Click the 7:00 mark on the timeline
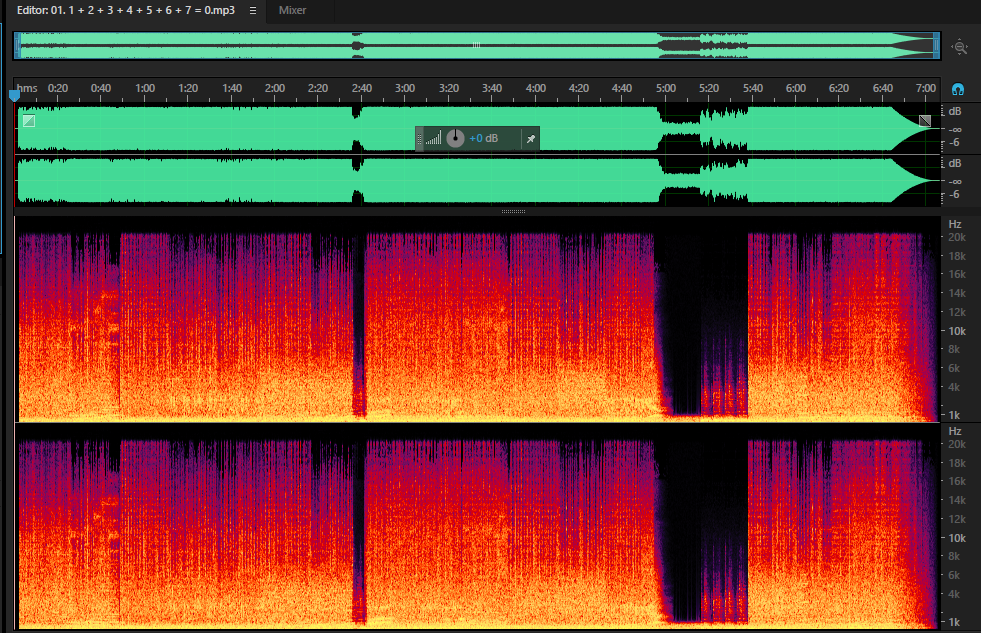The image size is (981, 633). pos(926,88)
